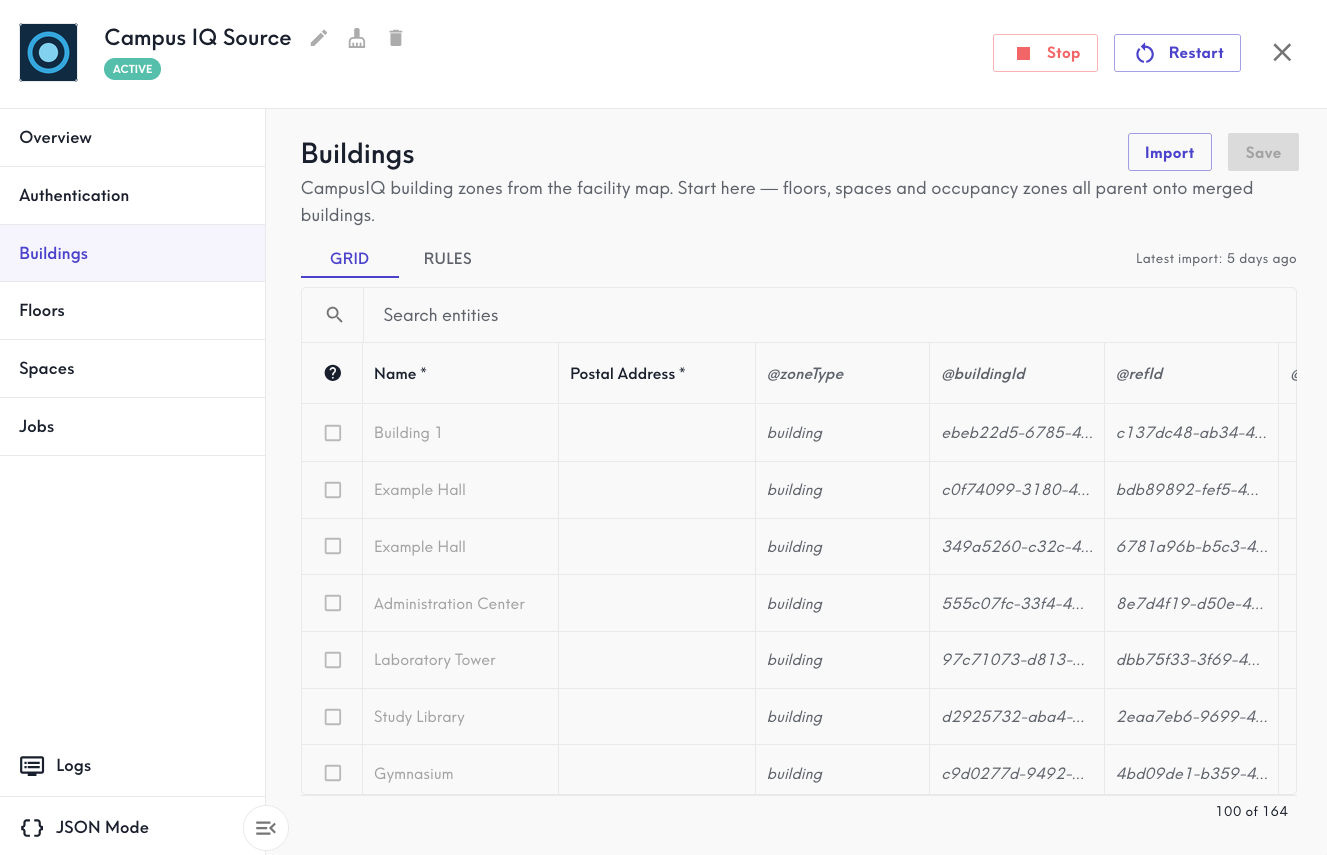Image resolution: width=1327 pixels, height=855 pixels.
Task: Click the Building 1 name cell
Action: pyautogui.click(x=460, y=433)
